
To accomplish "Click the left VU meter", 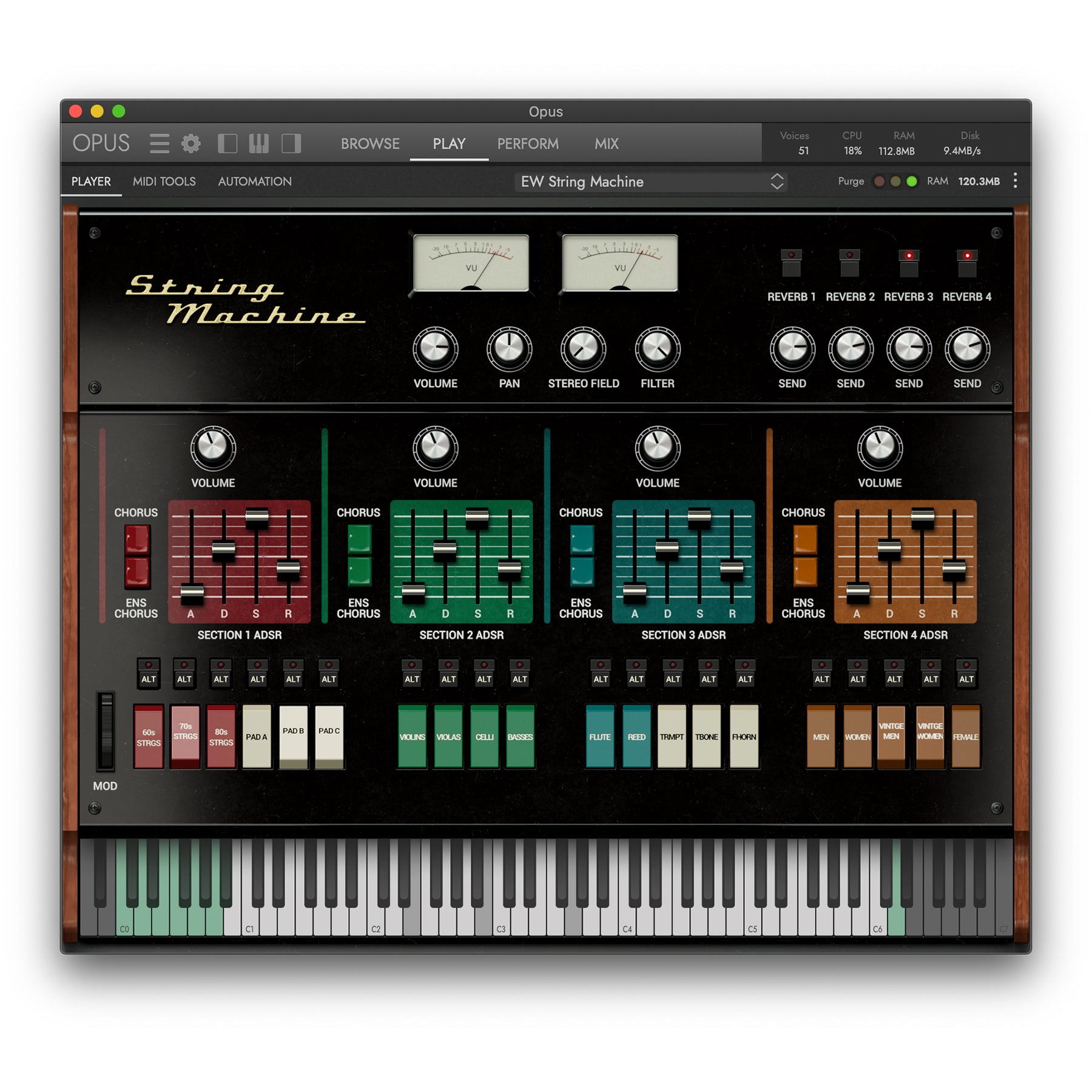I will [x=471, y=263].
